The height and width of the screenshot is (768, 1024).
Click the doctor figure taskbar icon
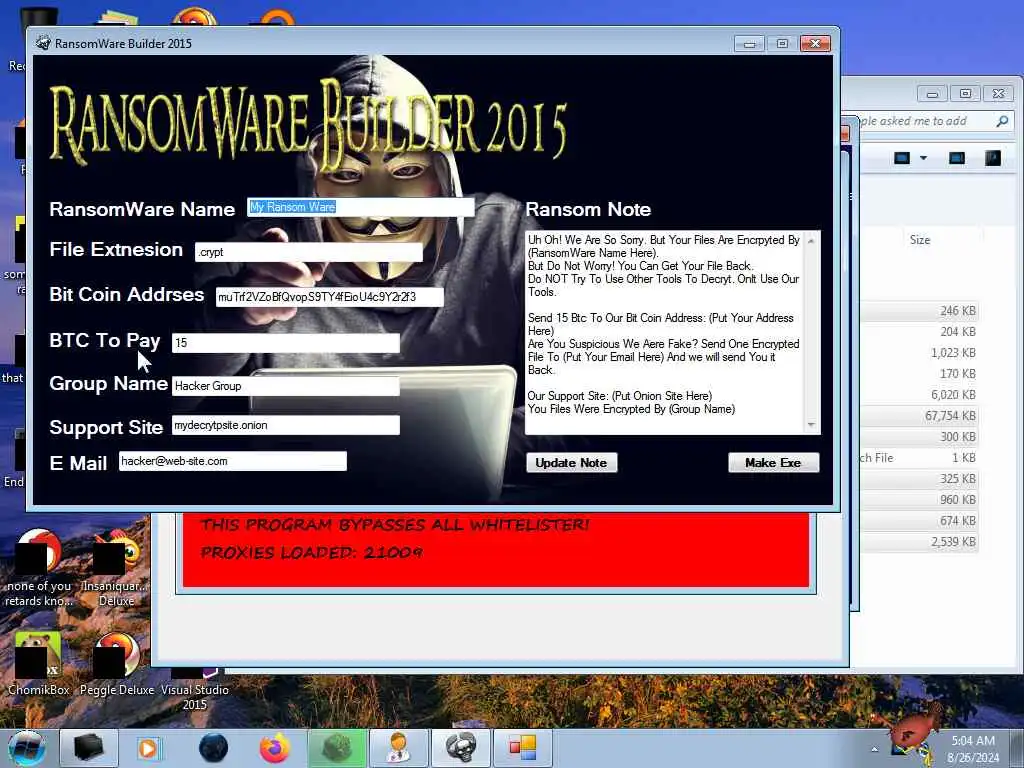pyautogui.click(x=398, y=748)
